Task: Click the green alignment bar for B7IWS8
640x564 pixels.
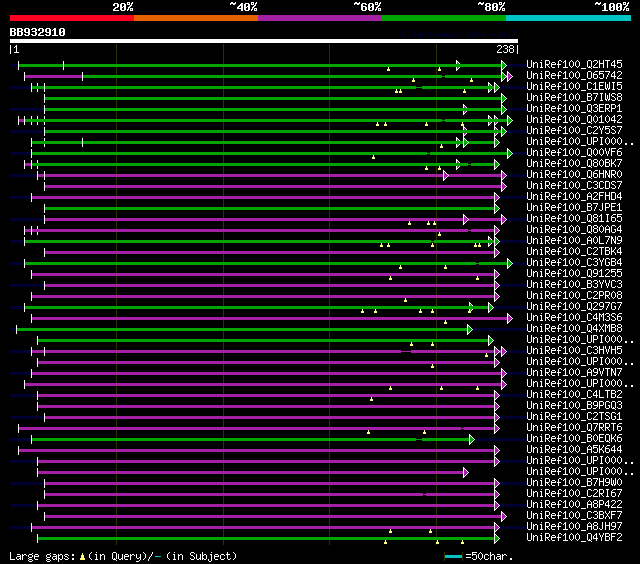Action: 274,98
